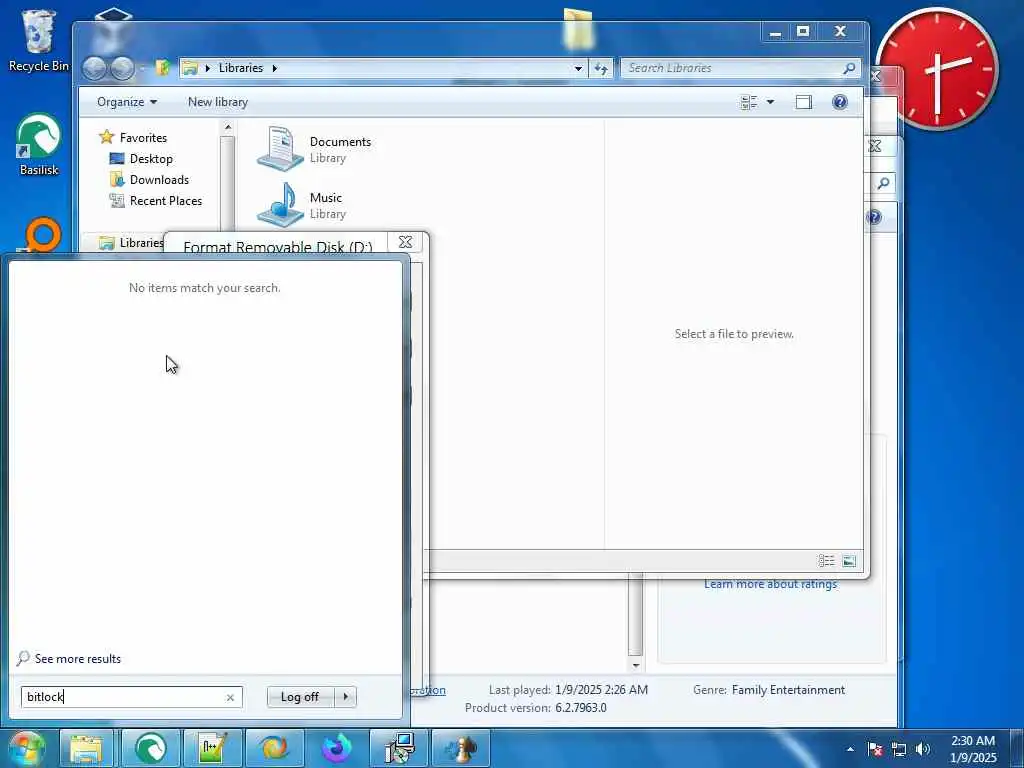This screenshot has height=768, width=1024.
Task: Click the Back navigation arrow in Libraries
Action: 95,68
